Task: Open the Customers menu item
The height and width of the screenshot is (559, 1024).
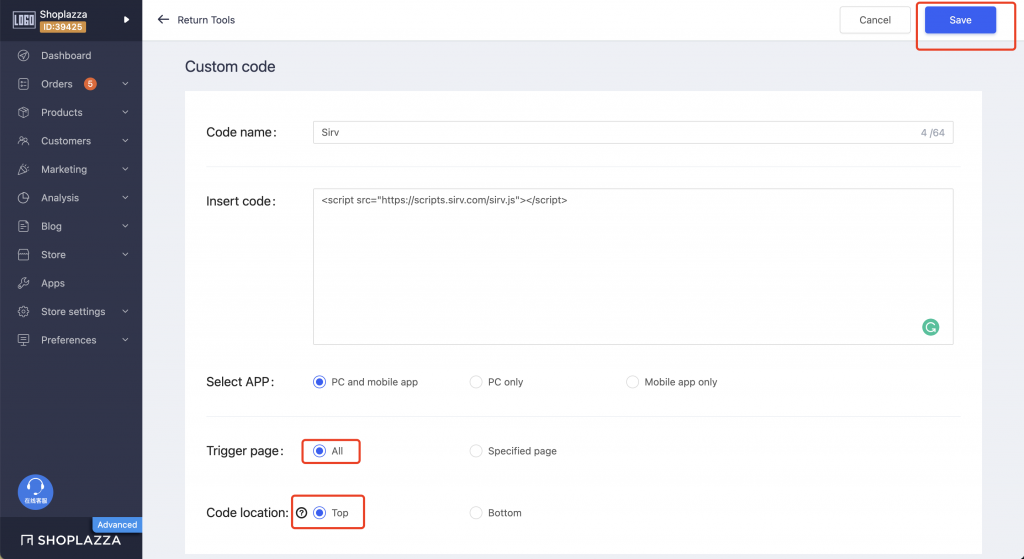Action: [66, 141]
